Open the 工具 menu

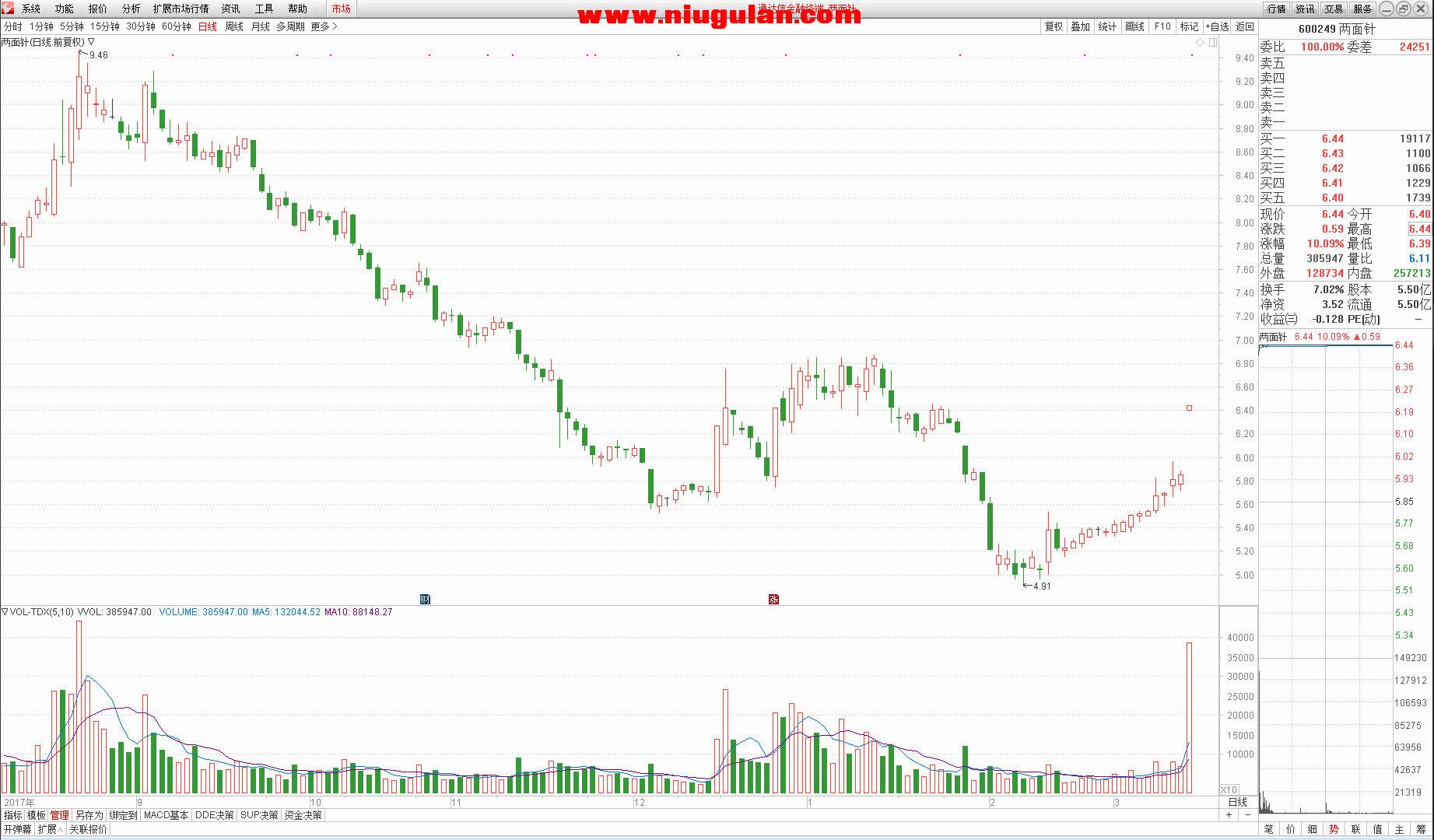pyautogui.click(x=265, y=9)
